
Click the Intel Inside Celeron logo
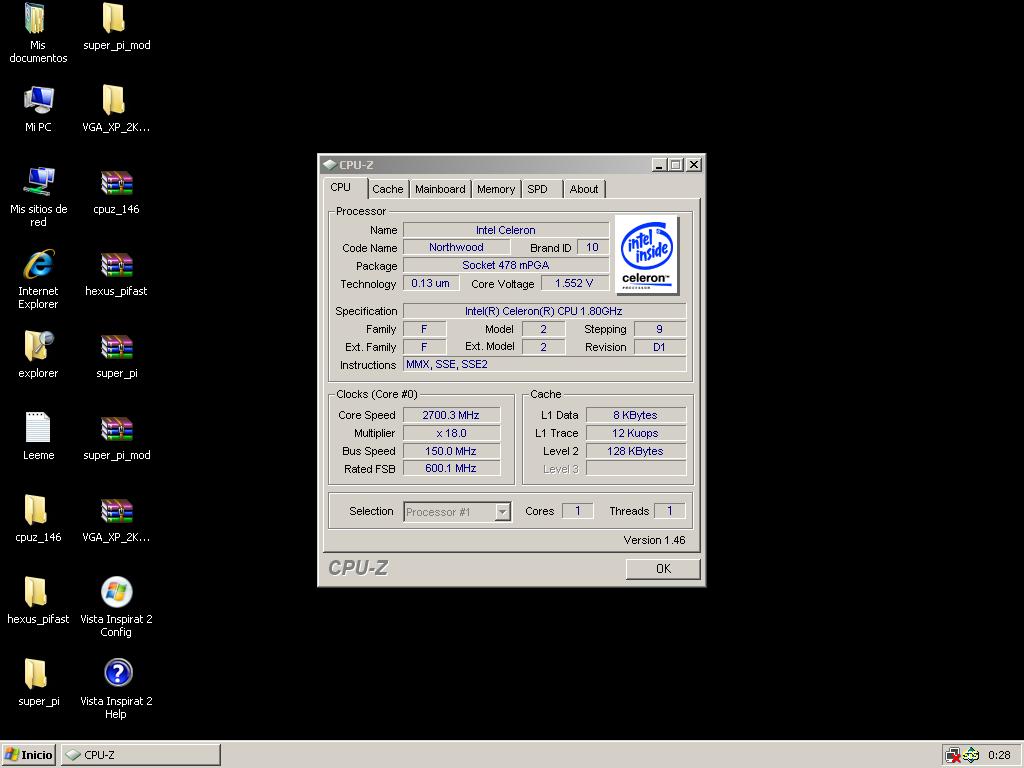647,255
